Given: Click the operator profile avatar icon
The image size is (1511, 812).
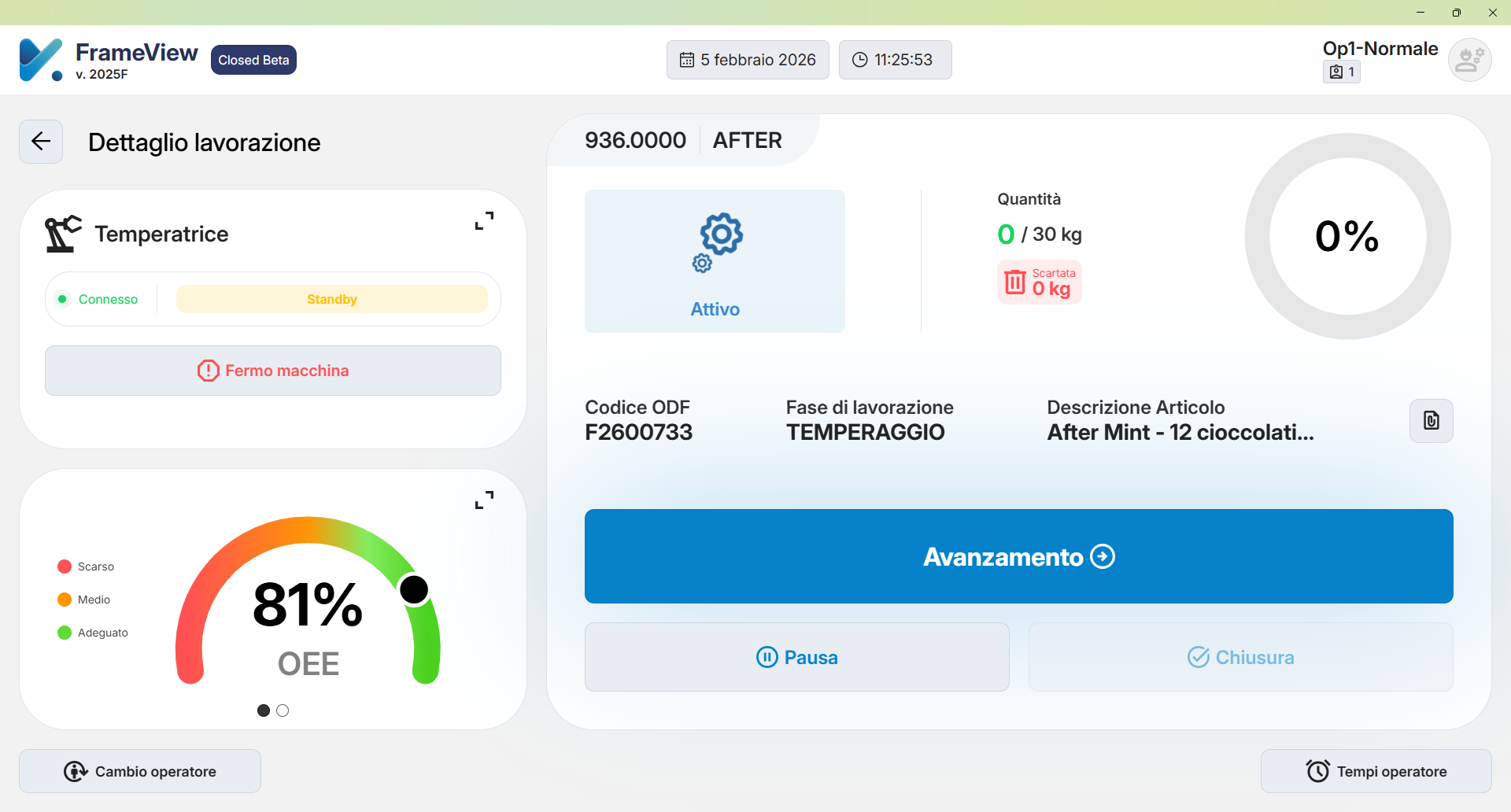Looking at the screenshot, I should pyautogui.click(x=1469, y=60).
